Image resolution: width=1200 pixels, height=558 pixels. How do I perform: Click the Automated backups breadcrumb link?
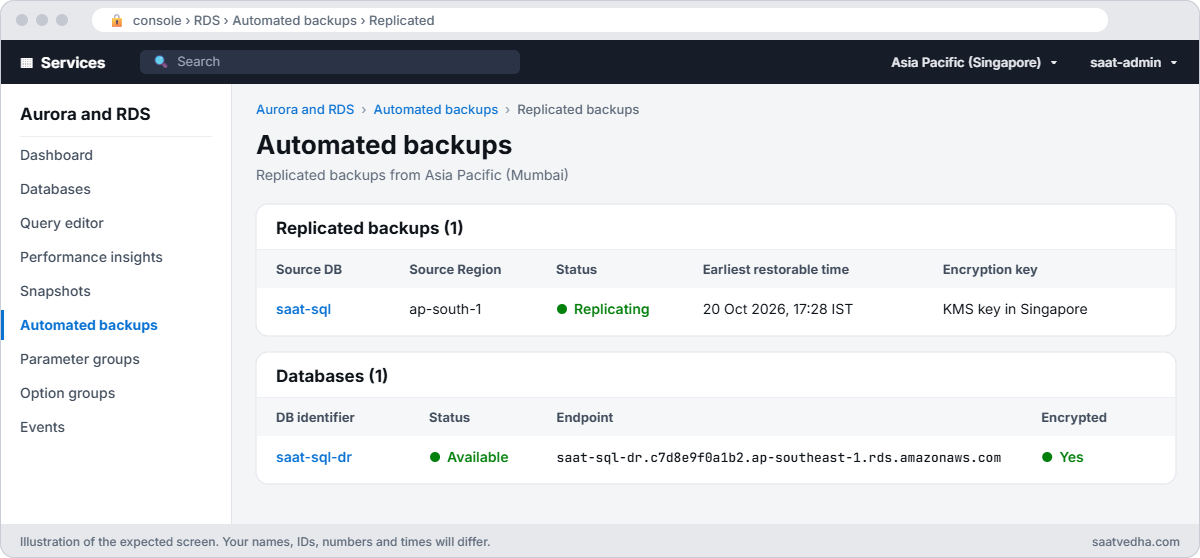(x=435, y=109)
